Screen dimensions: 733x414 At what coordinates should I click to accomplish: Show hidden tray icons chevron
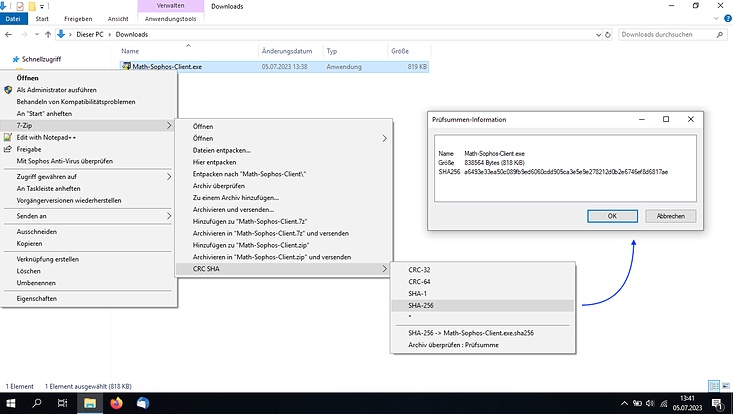pos(624,403)
